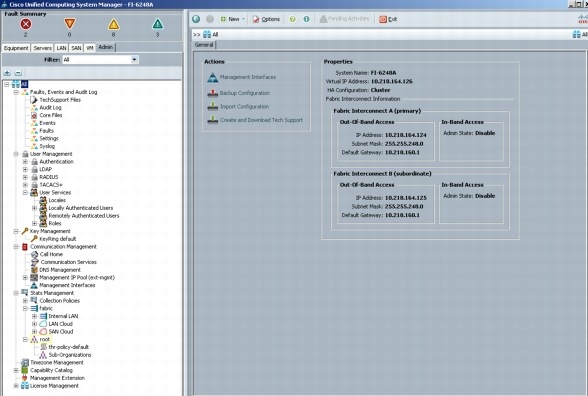Image resolution: width=588 pixels, height=396 pixels.
Task: Expand the LDAP node
Action: pos(25,170)
